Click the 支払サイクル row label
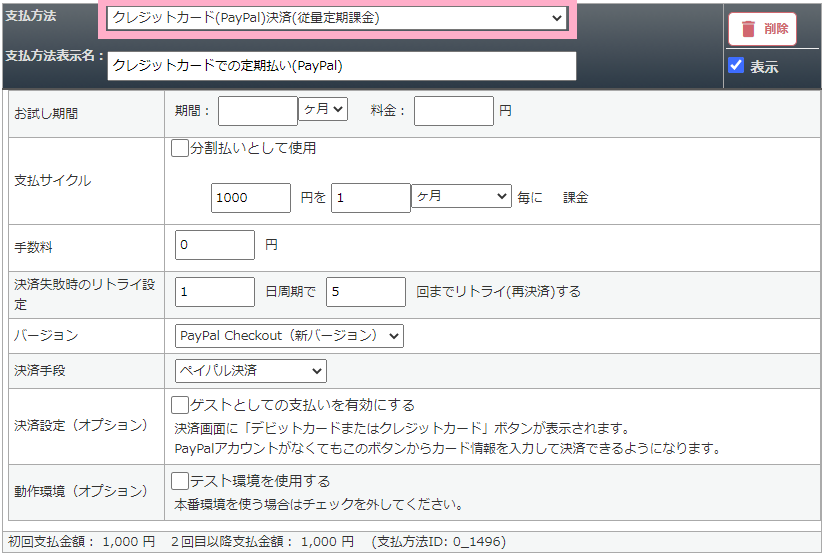 tap(53, 181)
